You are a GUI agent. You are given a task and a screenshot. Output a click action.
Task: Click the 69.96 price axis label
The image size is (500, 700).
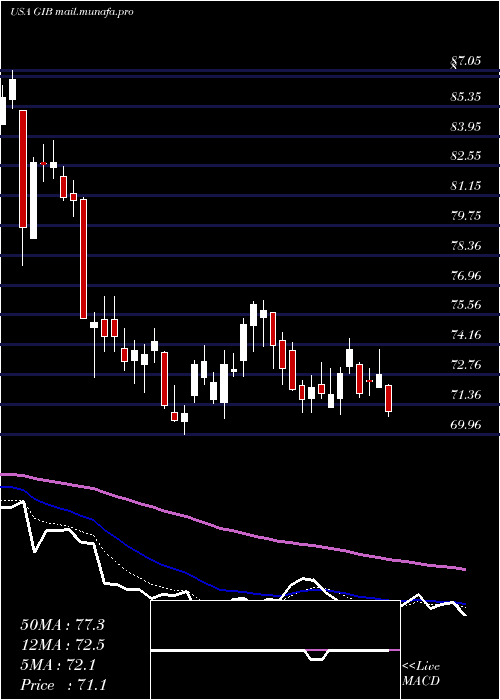click(466, 425)
